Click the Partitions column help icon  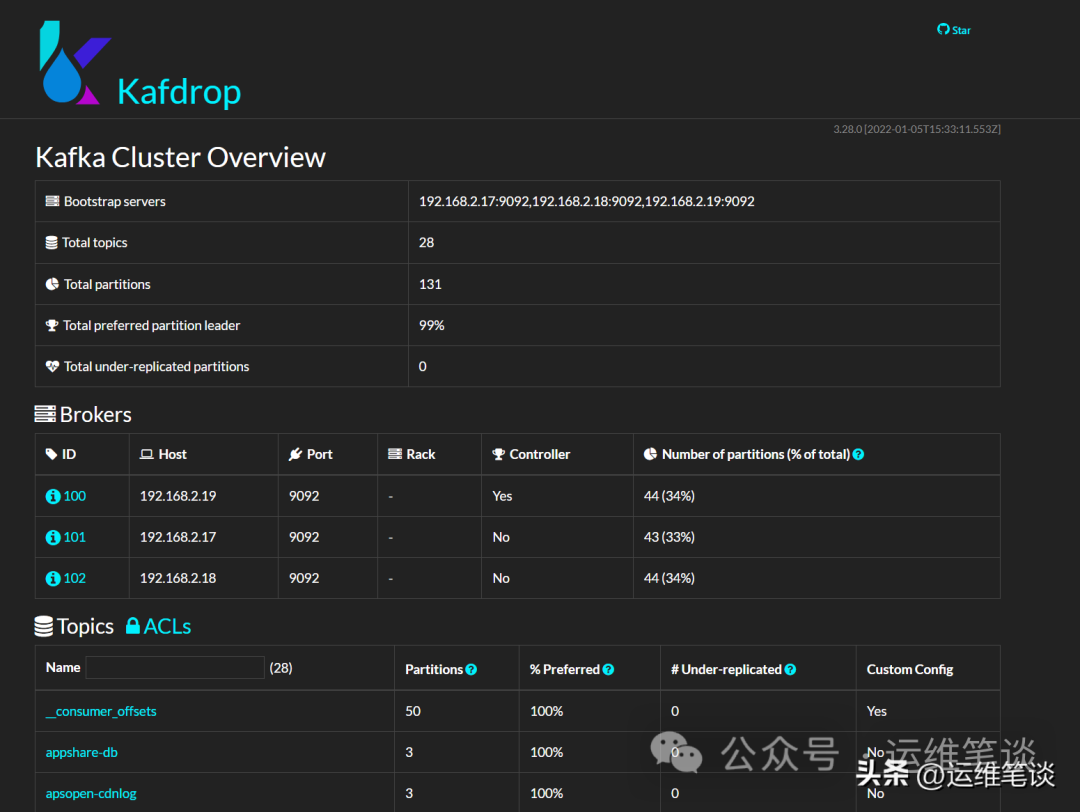click(x=470, y=668)
